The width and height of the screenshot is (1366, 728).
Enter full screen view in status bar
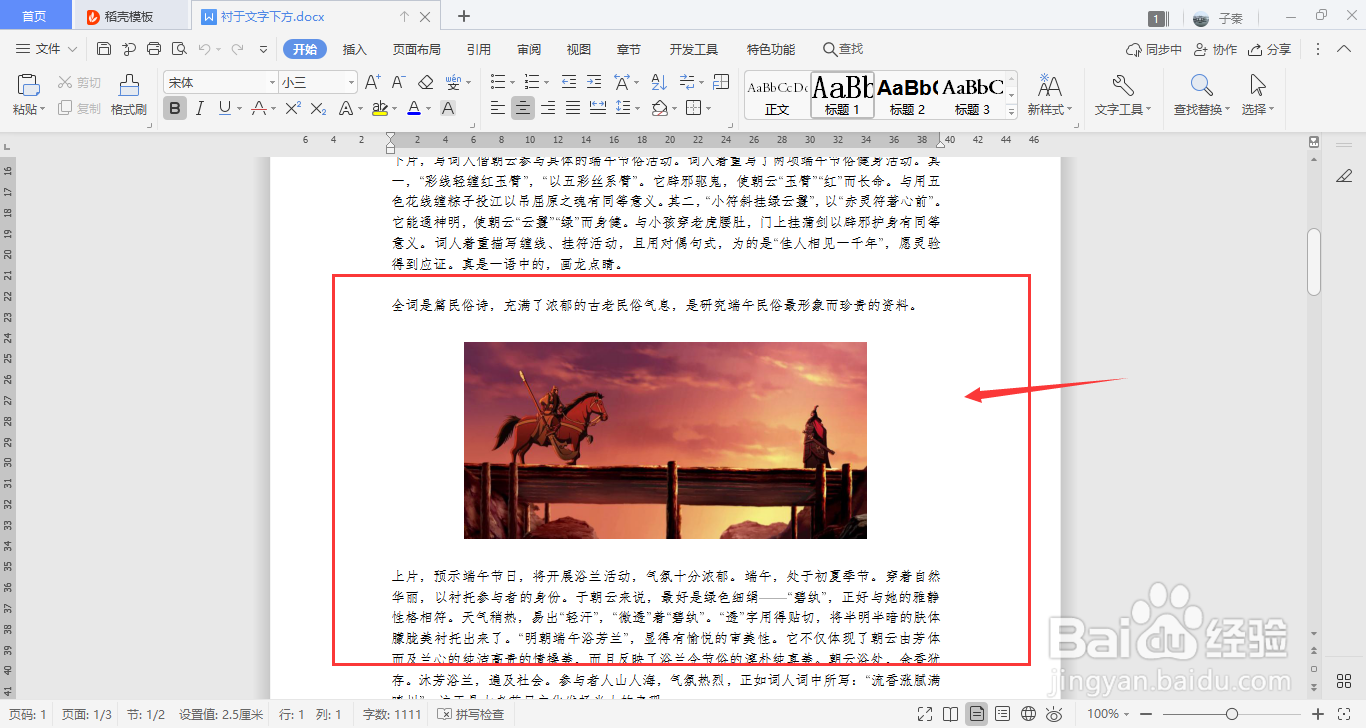pyautogui.click(x=925, y=714)
